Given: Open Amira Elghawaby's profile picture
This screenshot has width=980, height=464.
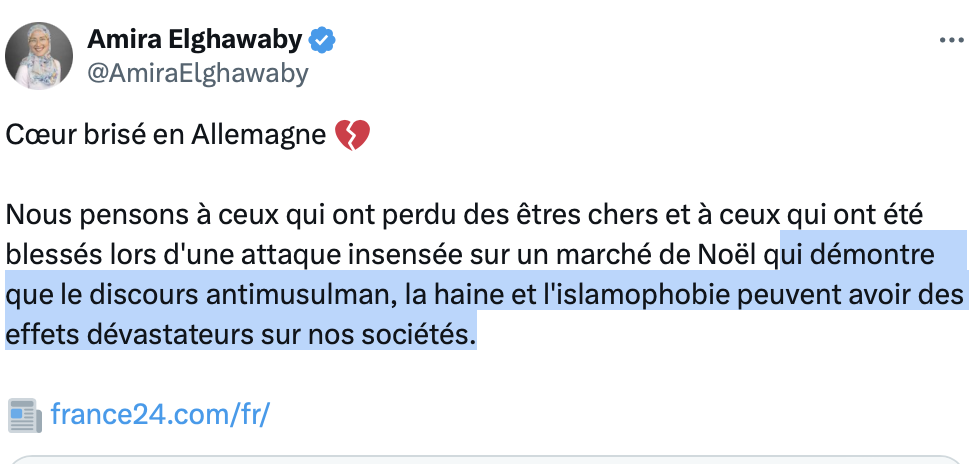Looking at the screenshot, I should pos(39,56).
